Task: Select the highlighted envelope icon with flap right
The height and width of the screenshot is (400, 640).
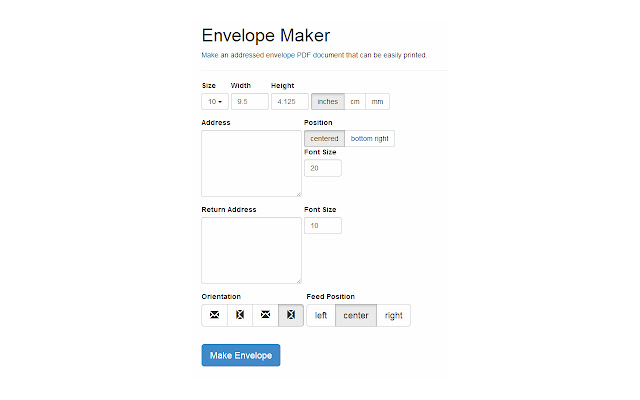Action: click(x=291, y=315)
